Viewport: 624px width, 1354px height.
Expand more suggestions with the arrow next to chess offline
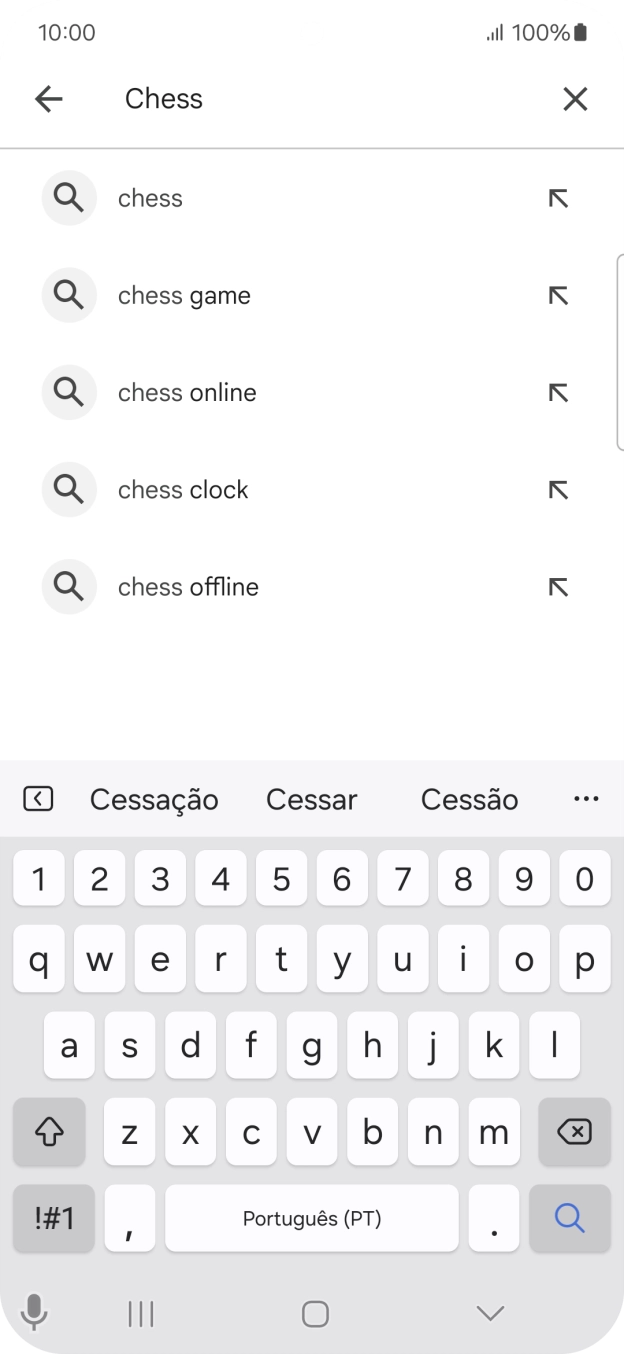559,587
